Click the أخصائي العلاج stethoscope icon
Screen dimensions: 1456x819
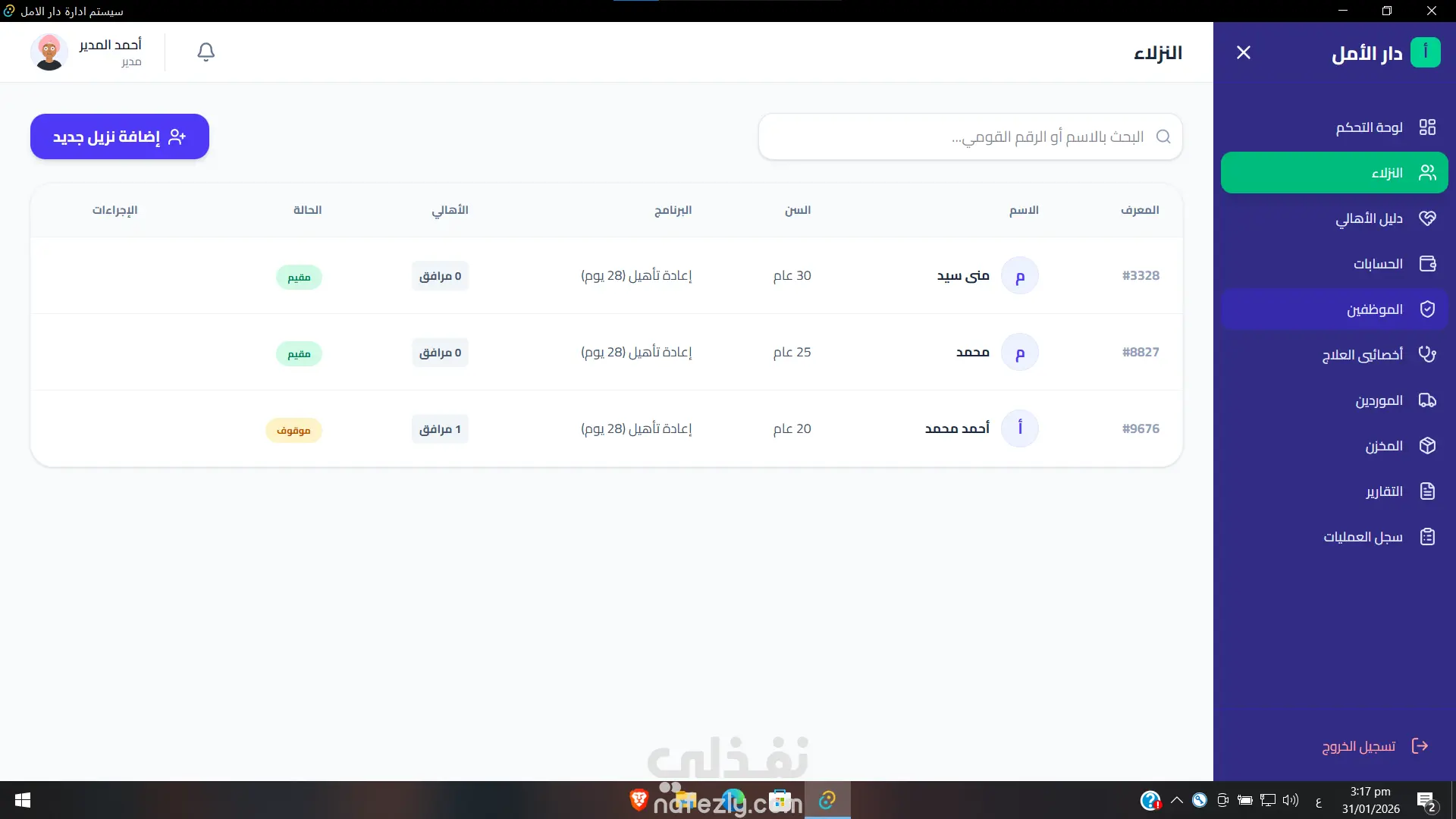(1427, 354)
